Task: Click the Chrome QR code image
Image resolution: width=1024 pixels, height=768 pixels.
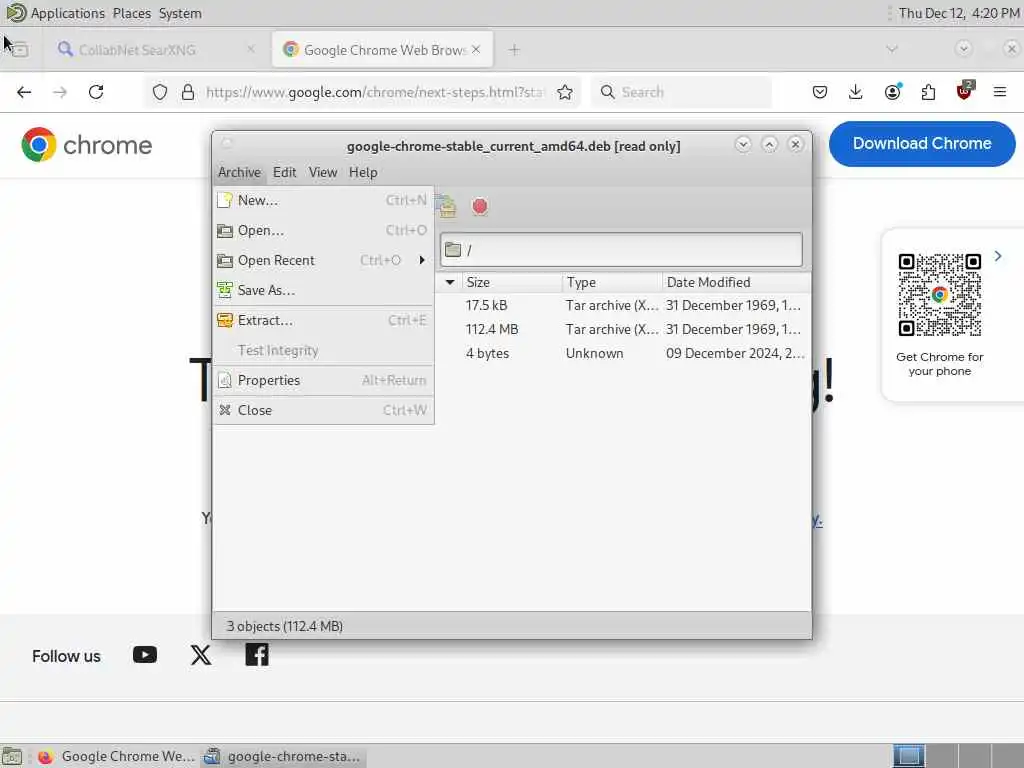Action: (x=939, y=295)
